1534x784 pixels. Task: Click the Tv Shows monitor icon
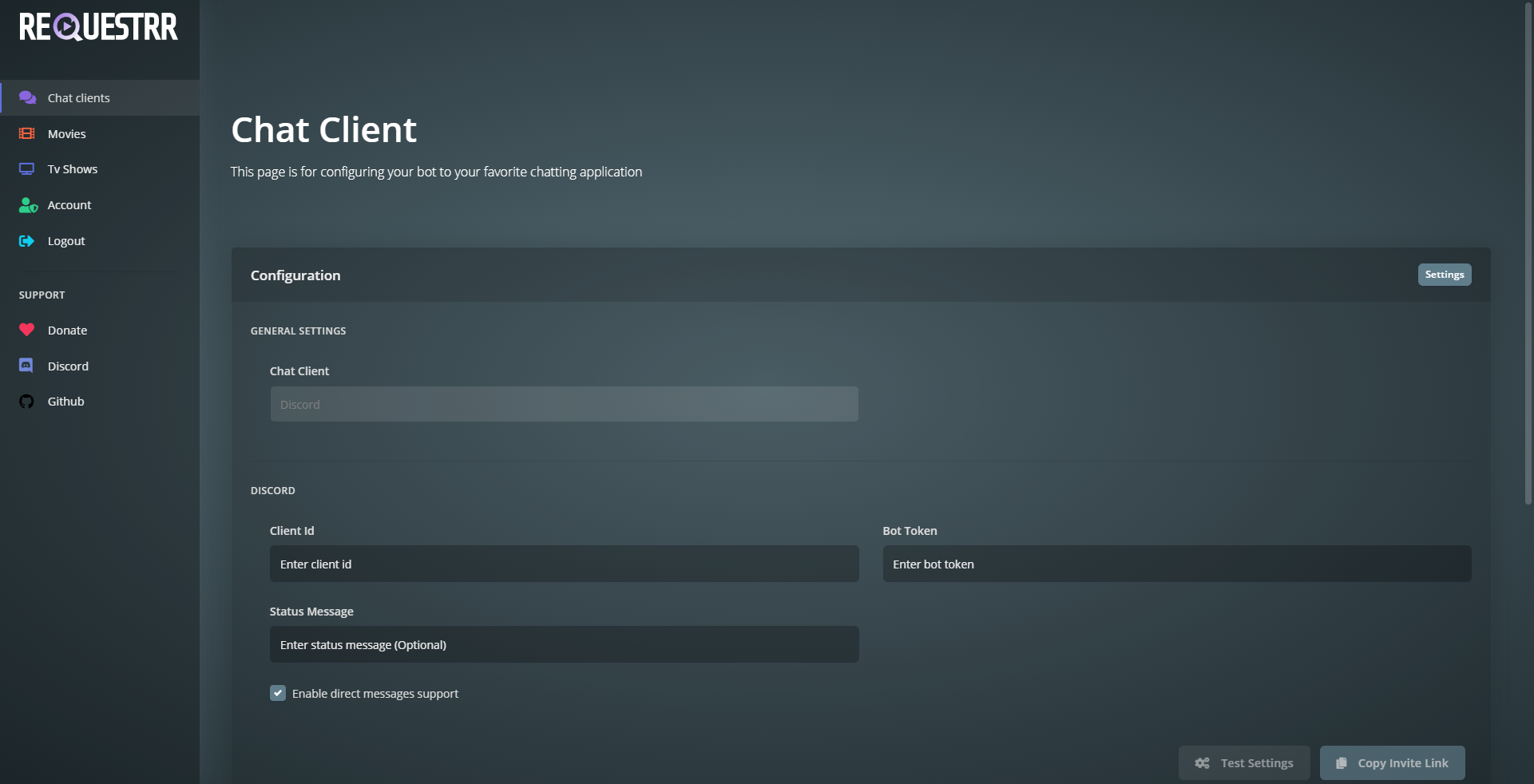click(x=27, y=169)
